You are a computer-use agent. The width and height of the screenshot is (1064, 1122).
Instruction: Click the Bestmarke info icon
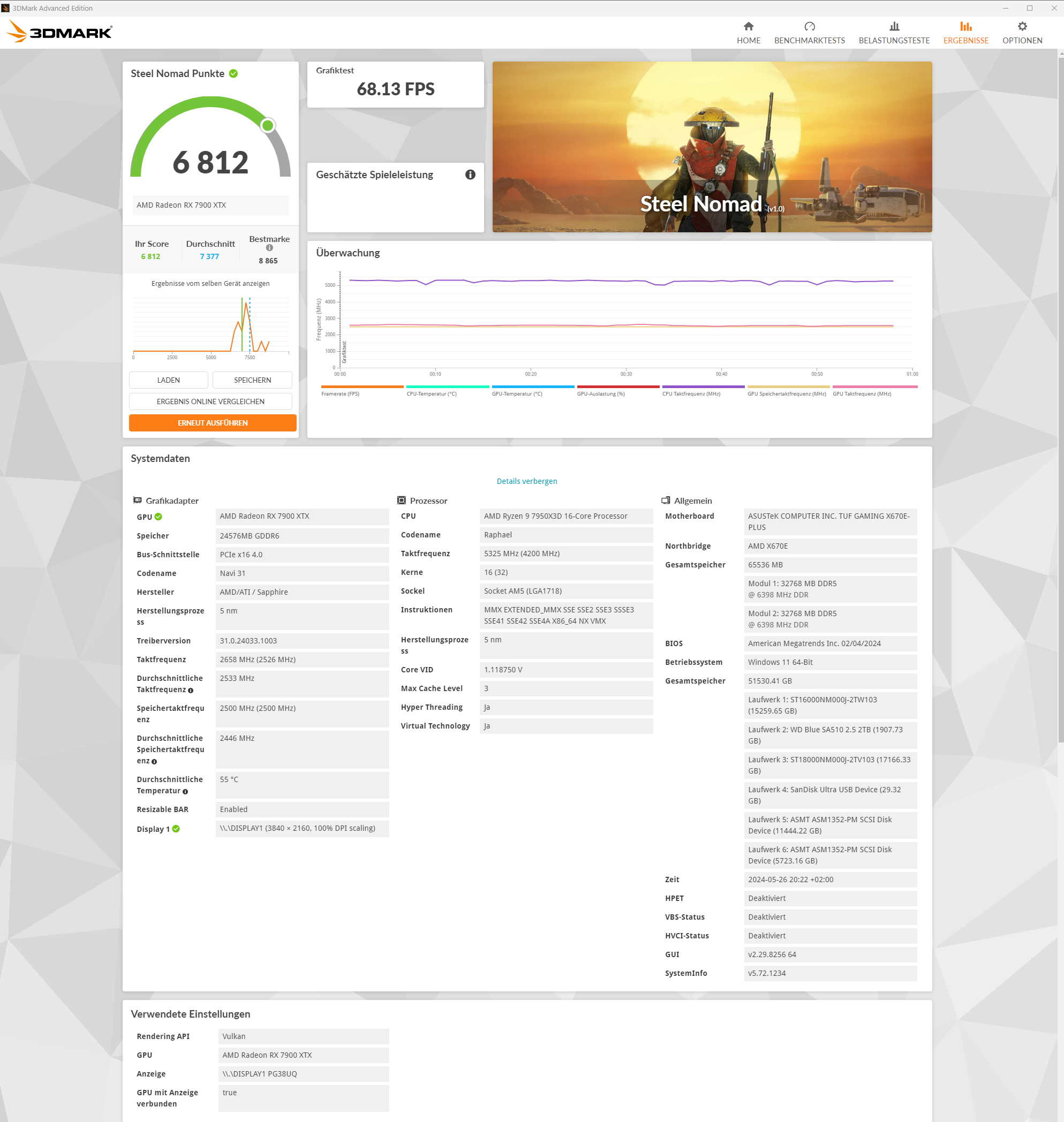[x=269, y=248]
